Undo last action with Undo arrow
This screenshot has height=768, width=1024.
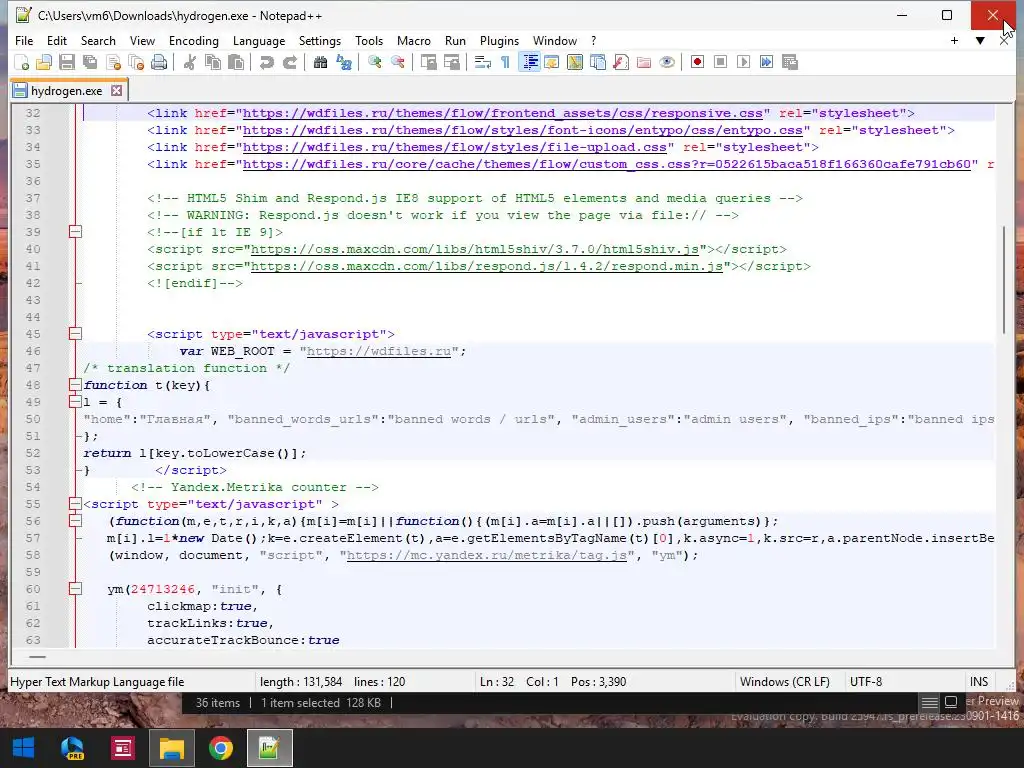point(266,62)
